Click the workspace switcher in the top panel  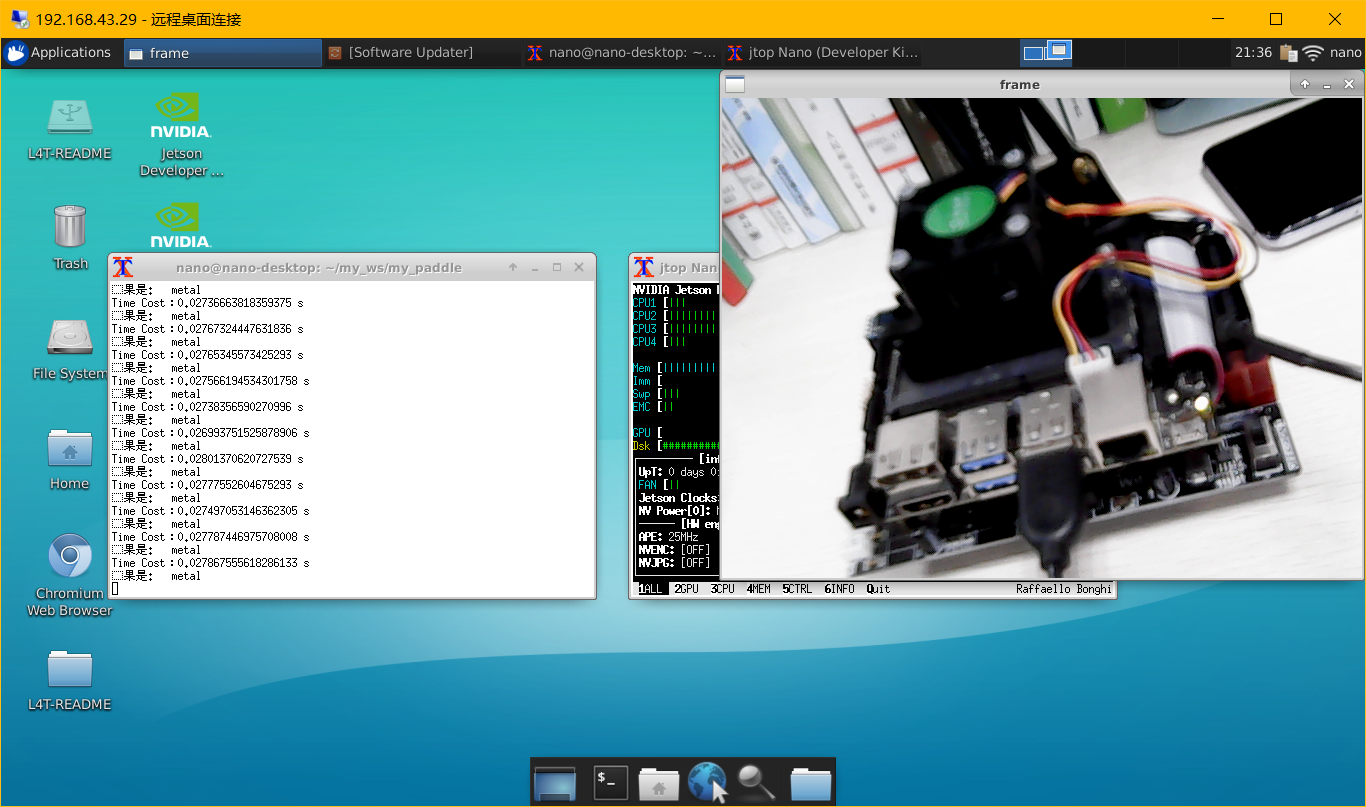[1046, 52]
